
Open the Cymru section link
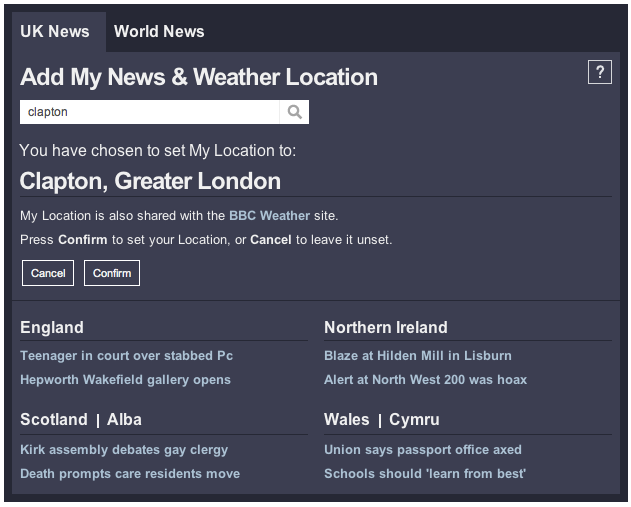pos(414,420)
